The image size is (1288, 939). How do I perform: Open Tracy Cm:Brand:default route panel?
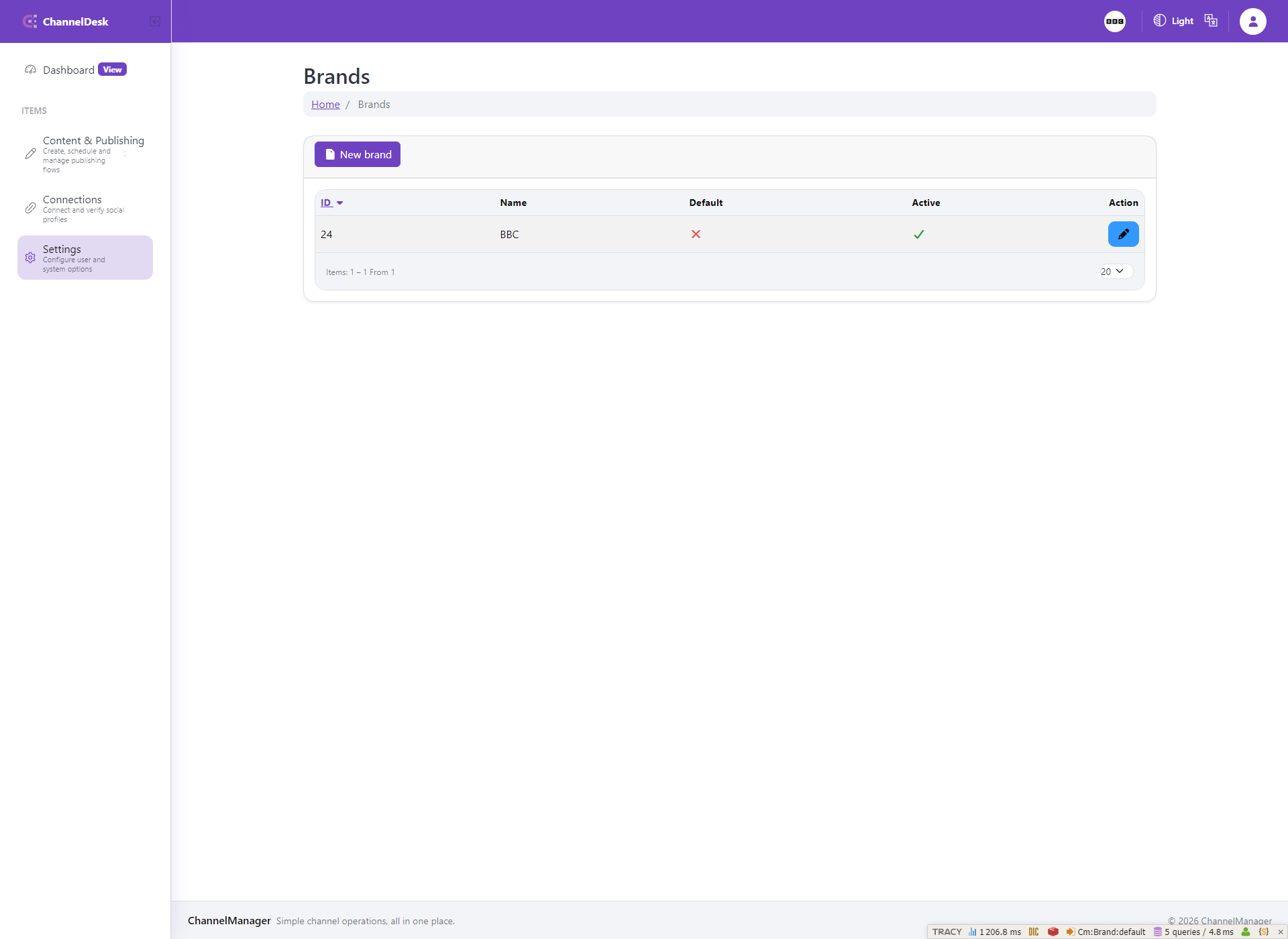click(x=1106, y=932)
